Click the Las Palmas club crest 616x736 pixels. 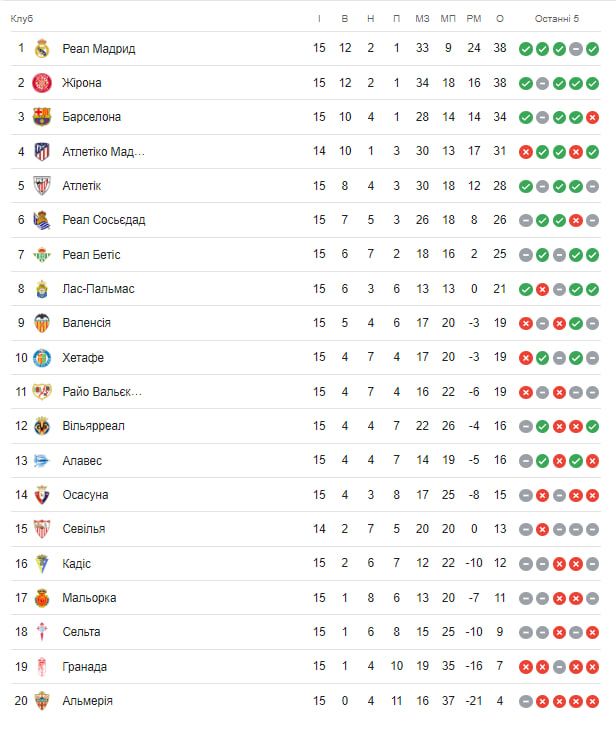click(x=41, y=289)
